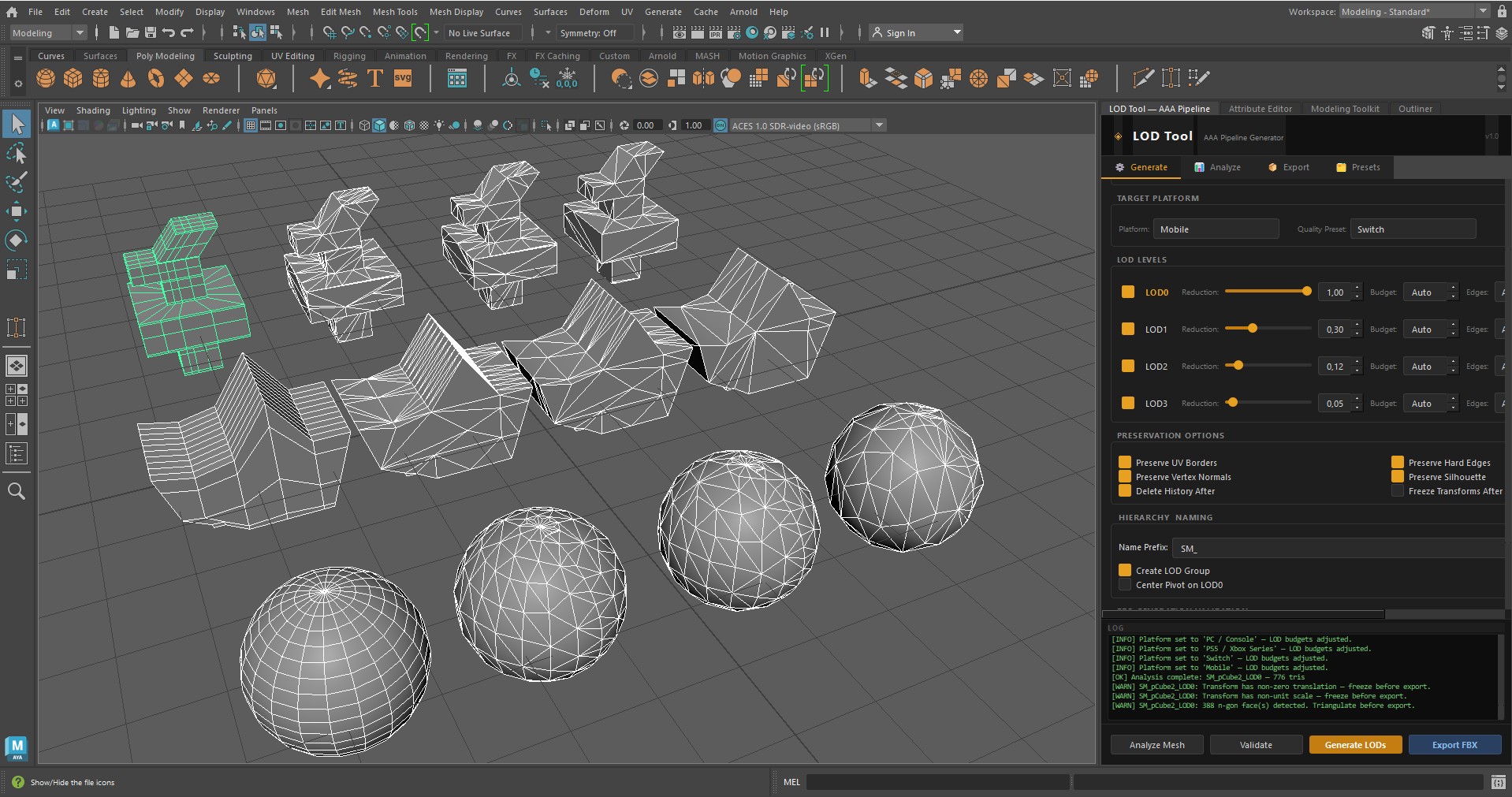Screen dimensions: 1512x797
Task: Open the Workspace dropdown arrow
Action: [x=1482, y=12]
